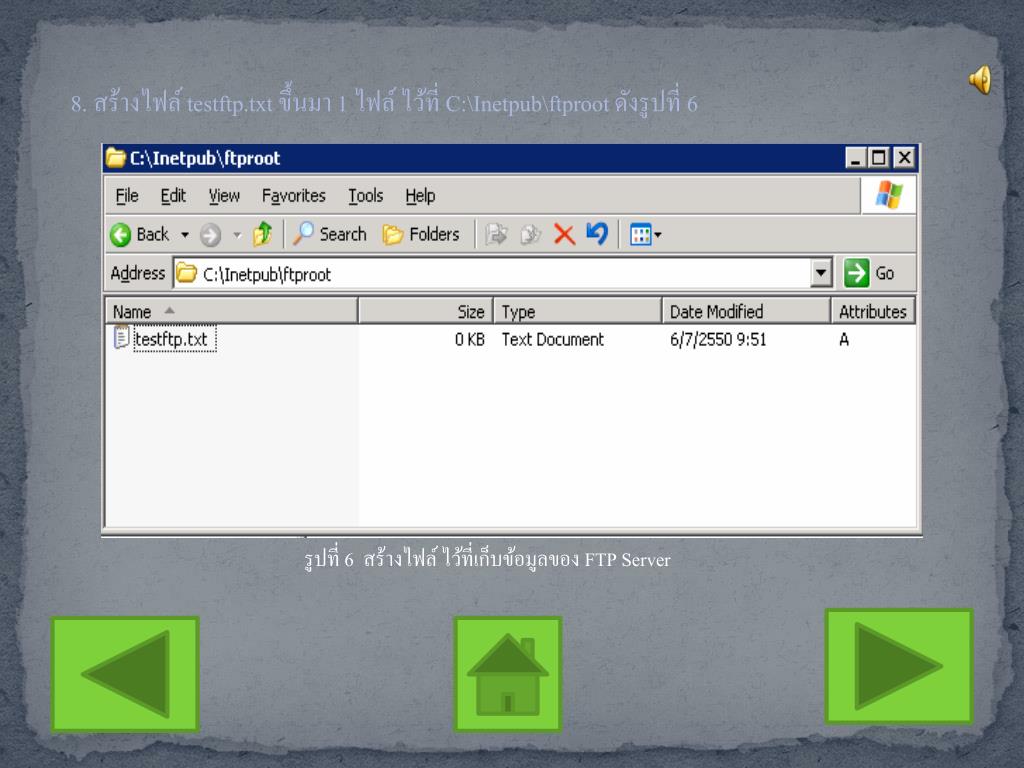The width and height of the screenshot is (1024, 768).
Task: Click the grayed Forward arrow icon
Action: pos(210,235)
